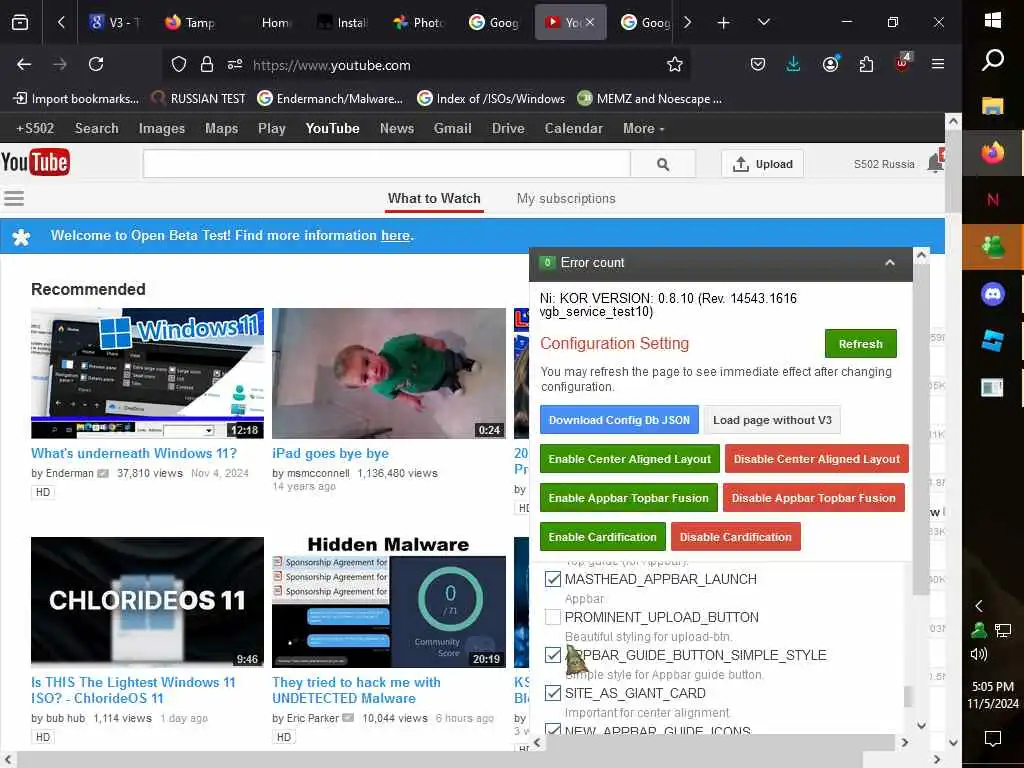Toggle SITE_AS_GIANT_CARD checkbox
The width and height of the screenshot is (1024, 768).
tap(553, 693)
